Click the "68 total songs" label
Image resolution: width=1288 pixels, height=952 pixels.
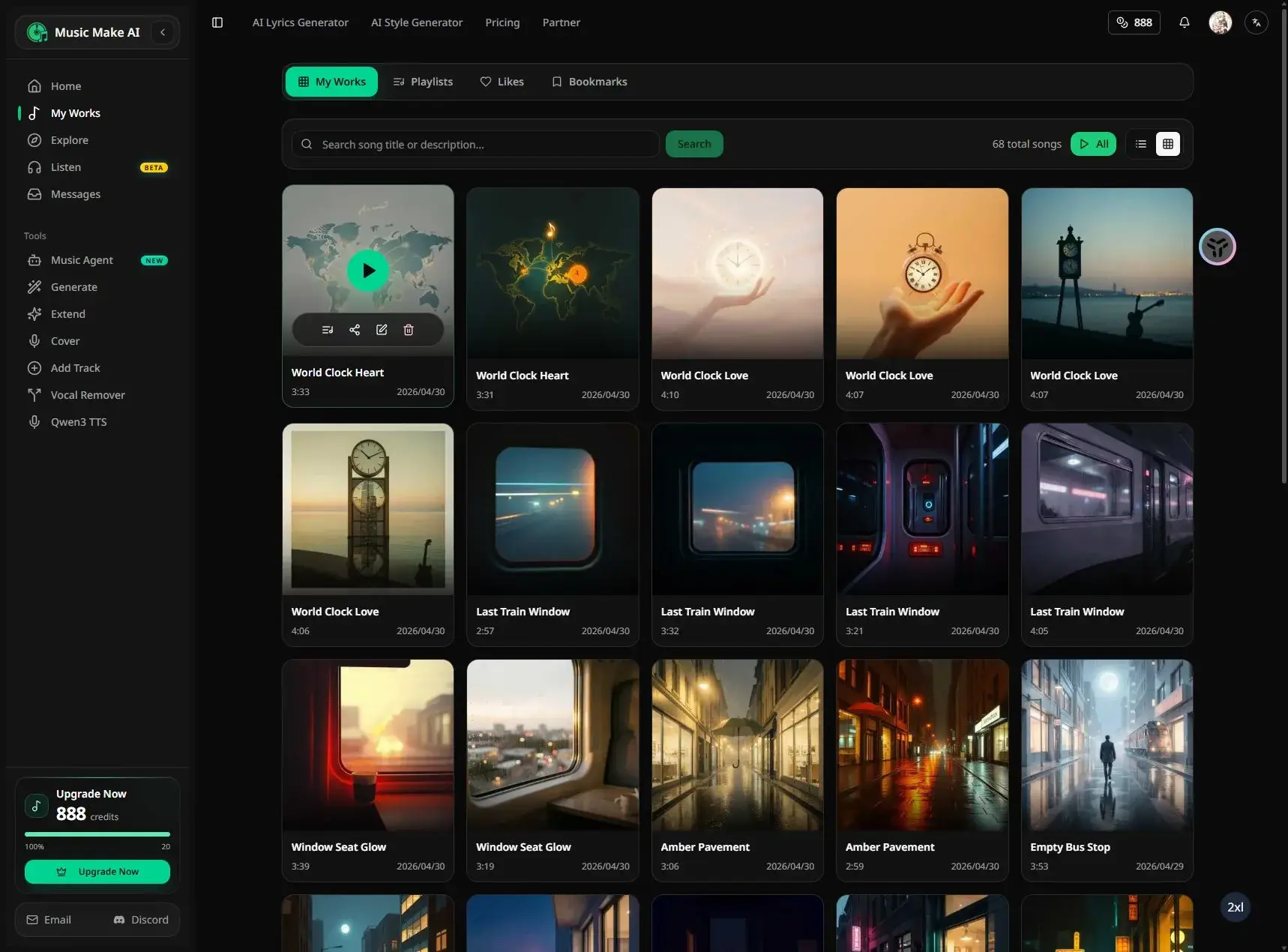point(1026,144)
